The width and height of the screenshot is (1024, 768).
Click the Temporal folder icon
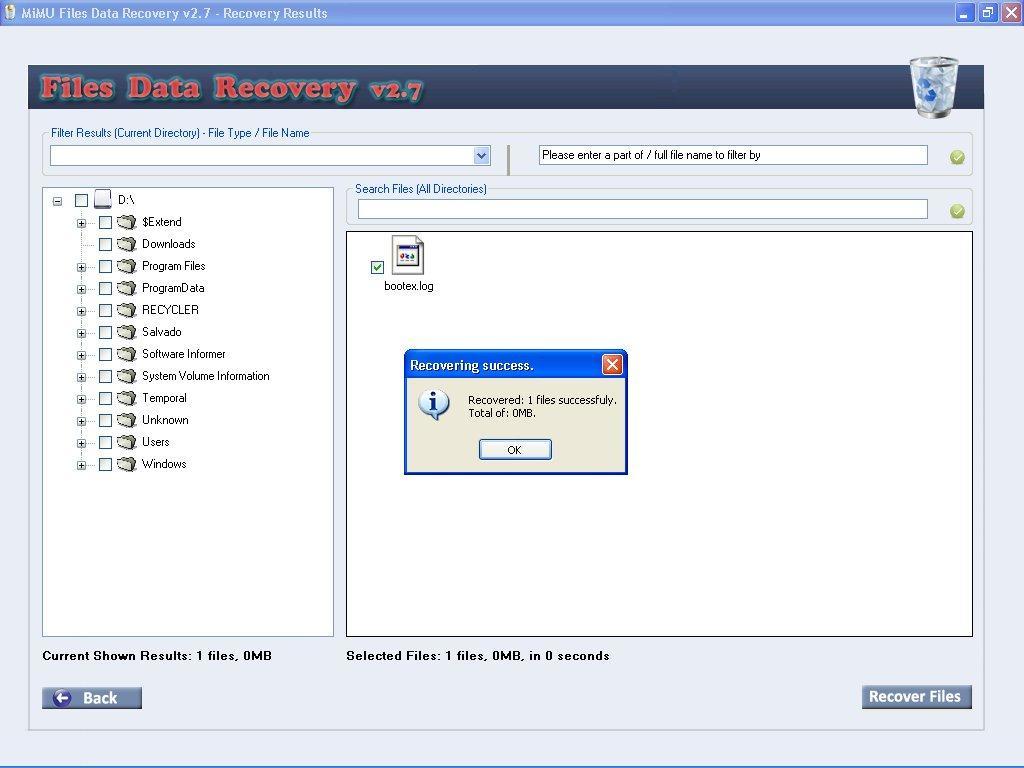point(127,398)
